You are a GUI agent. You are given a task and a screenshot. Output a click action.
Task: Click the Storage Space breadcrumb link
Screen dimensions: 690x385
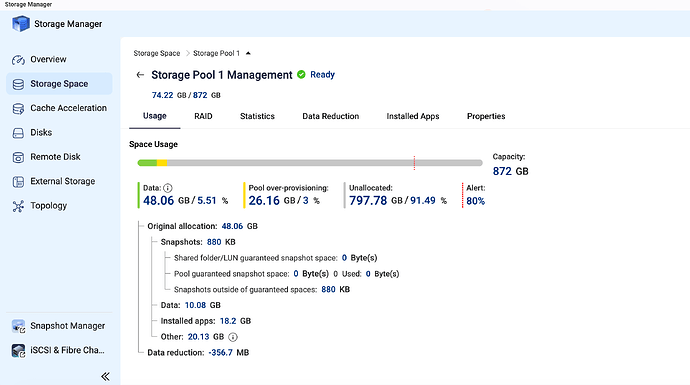(157, 53)
